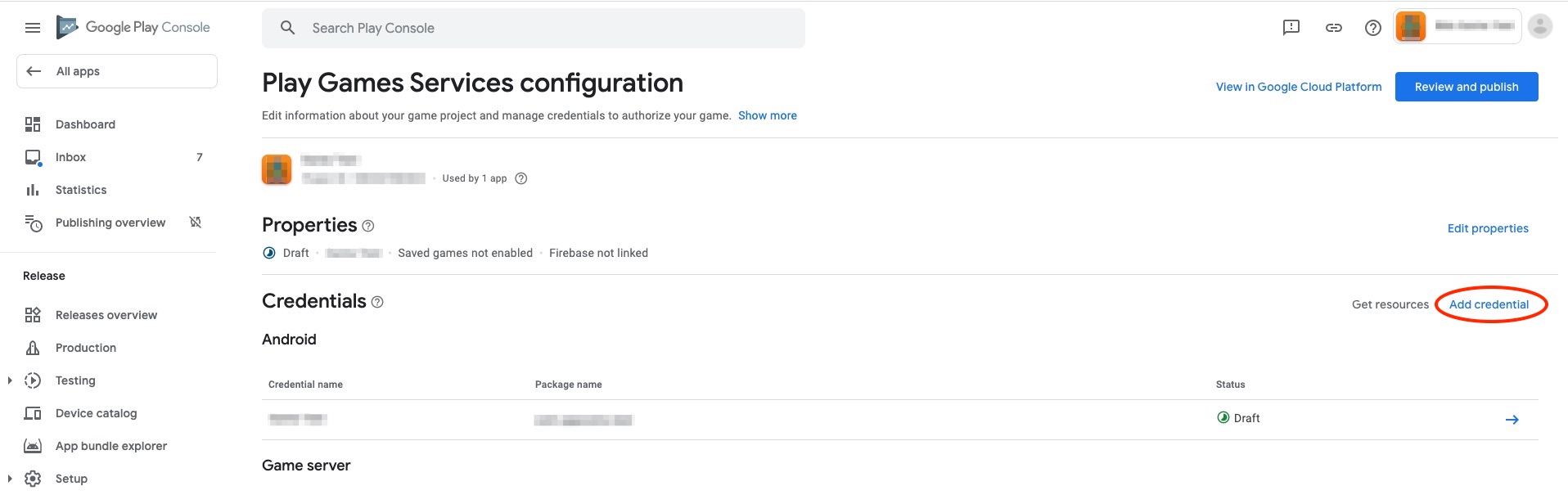Click the Production icon

[33, 348]
